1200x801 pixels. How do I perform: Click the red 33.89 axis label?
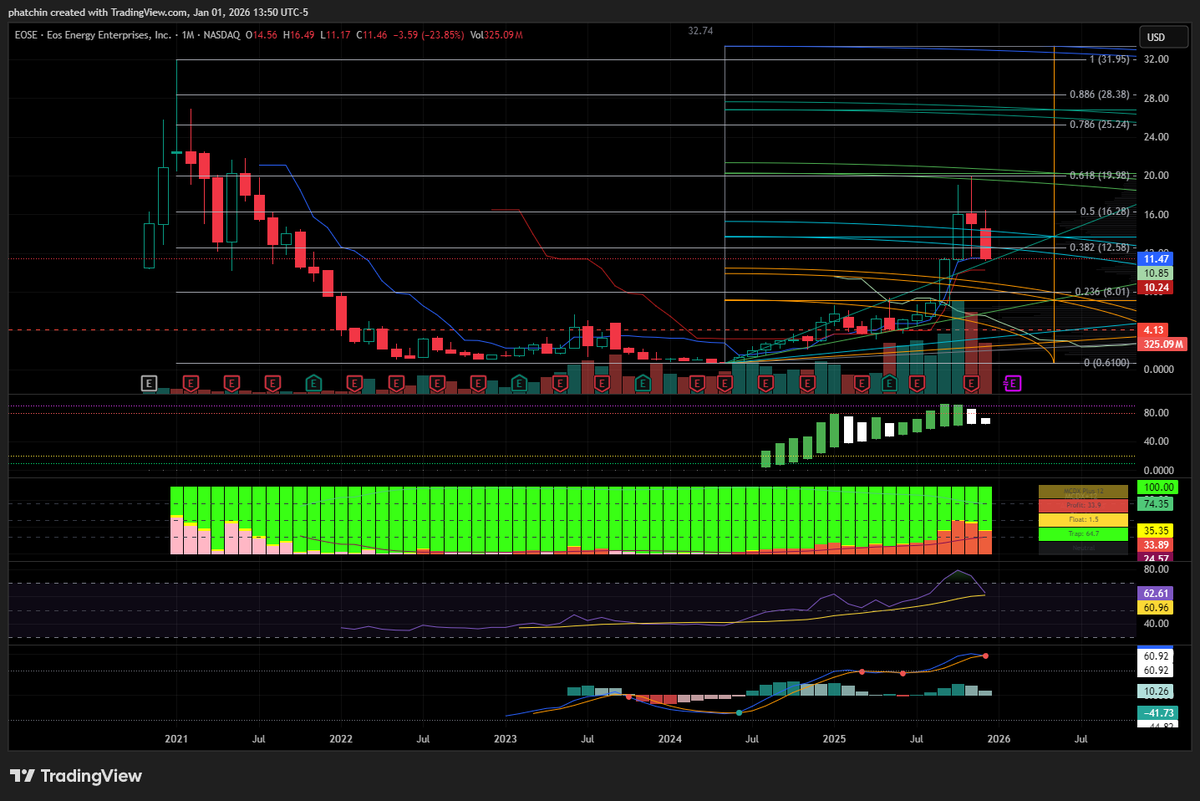(1156, 544)
